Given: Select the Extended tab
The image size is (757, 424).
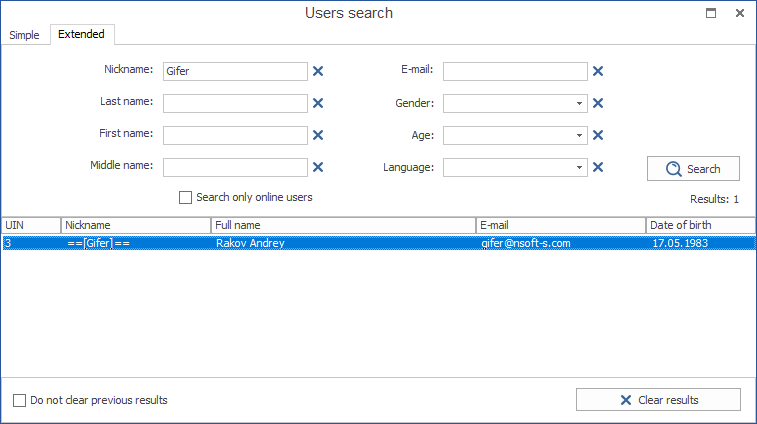Looking at the screenshot, I should (81, 35).
